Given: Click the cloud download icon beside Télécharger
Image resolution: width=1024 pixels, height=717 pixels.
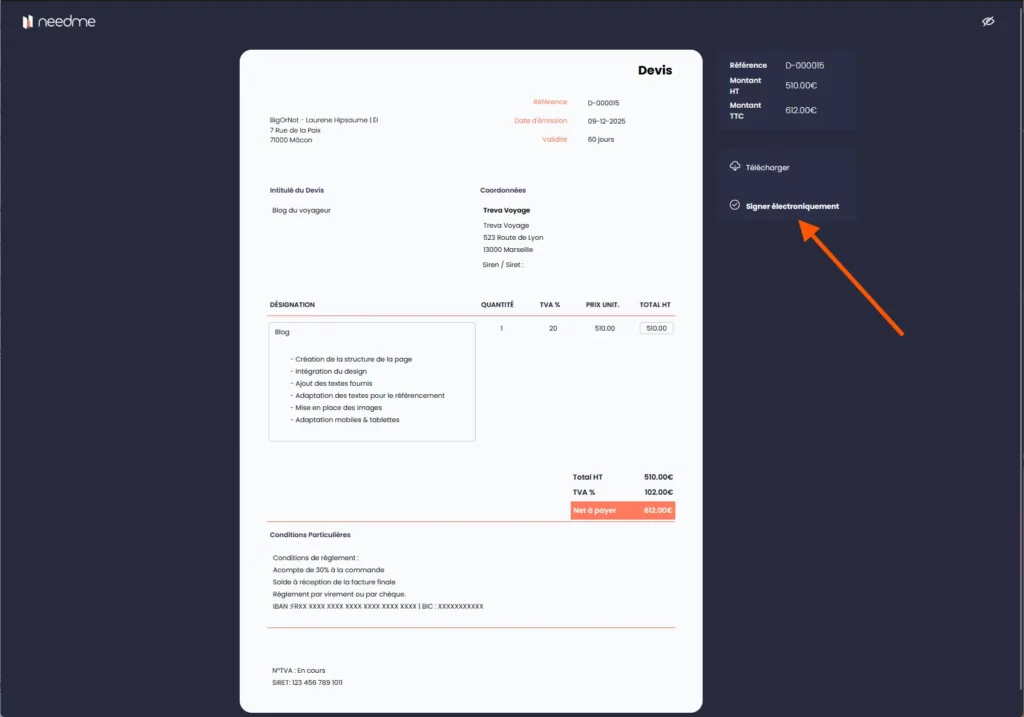Looking at the screenshot, I should pos(735,166).
